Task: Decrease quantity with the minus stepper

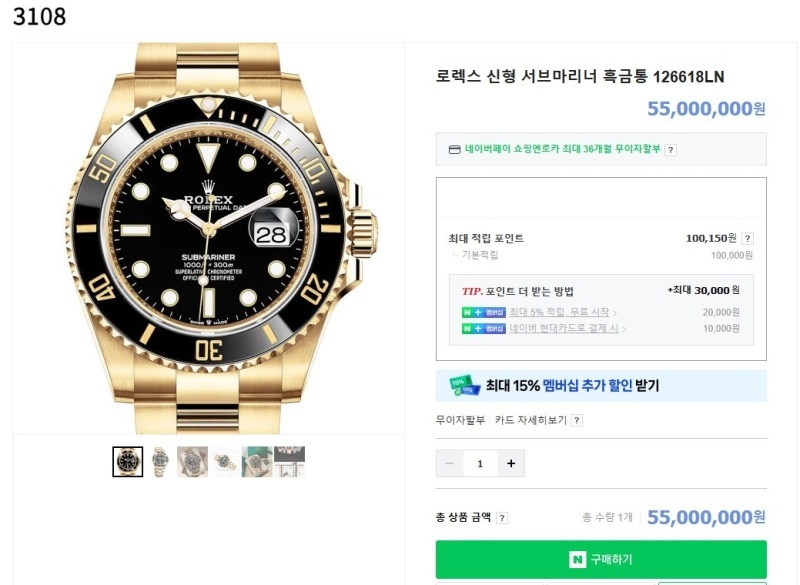Action: pyautogui.click(x=448, y=463)
